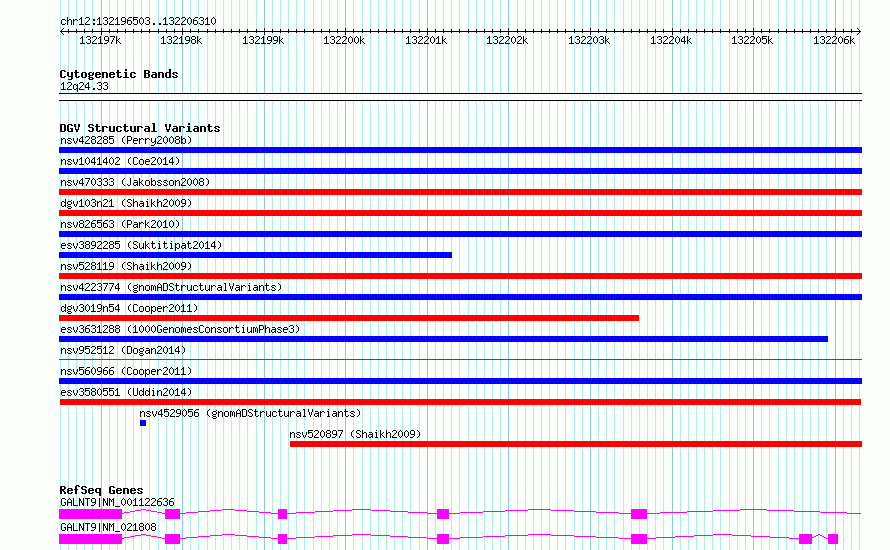
Task: Open variant label nsv4223774 (gnomADStructuralVariants)
Action: pos(171,287)
